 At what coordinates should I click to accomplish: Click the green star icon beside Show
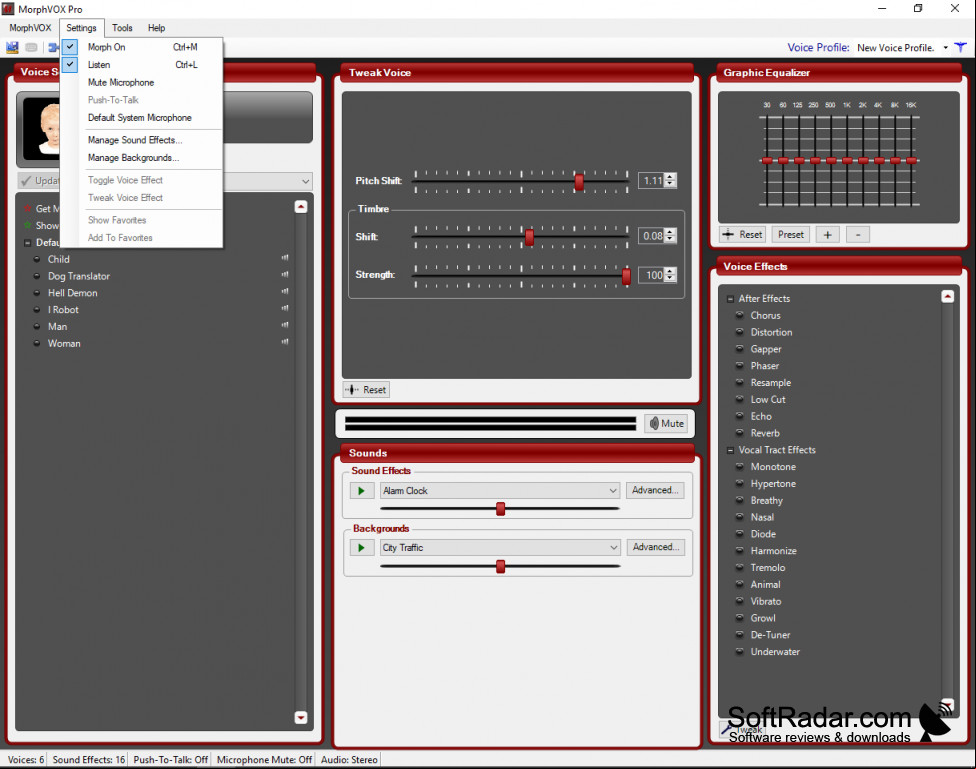[x=27, y=225]
